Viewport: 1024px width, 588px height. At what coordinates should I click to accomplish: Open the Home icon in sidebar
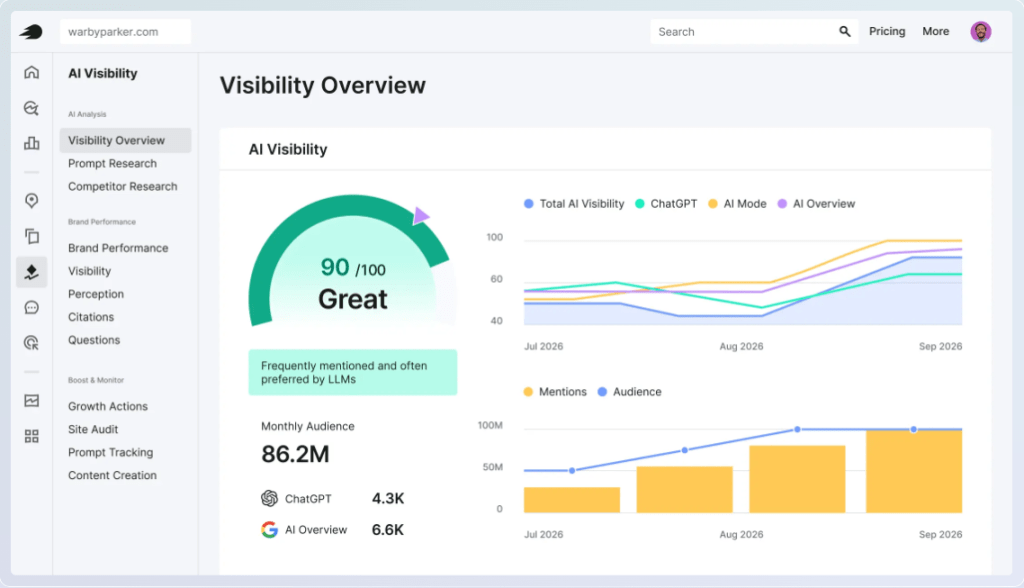pos(31,72)
